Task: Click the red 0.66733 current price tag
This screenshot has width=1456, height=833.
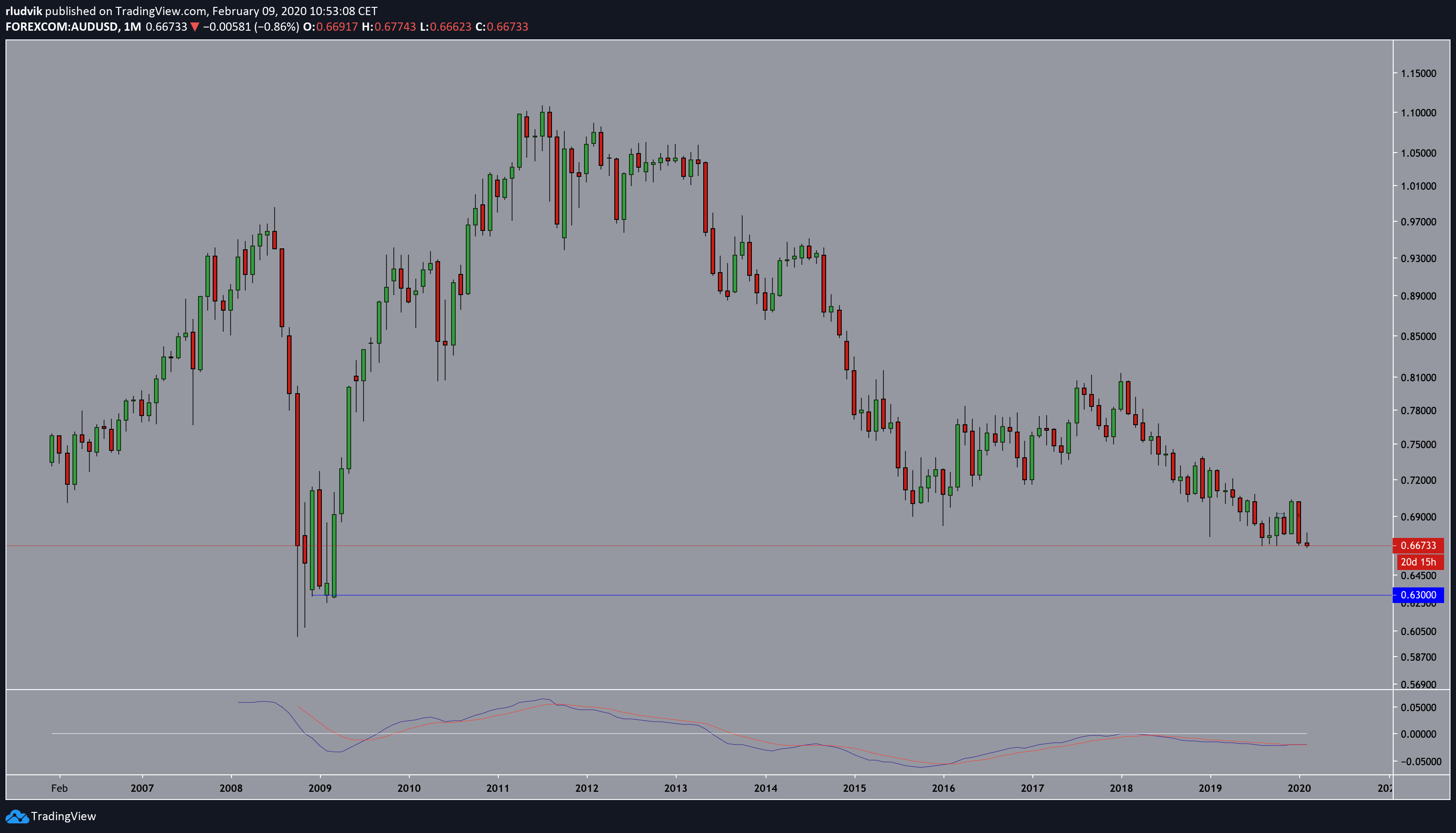Action: click(1418, 546)
